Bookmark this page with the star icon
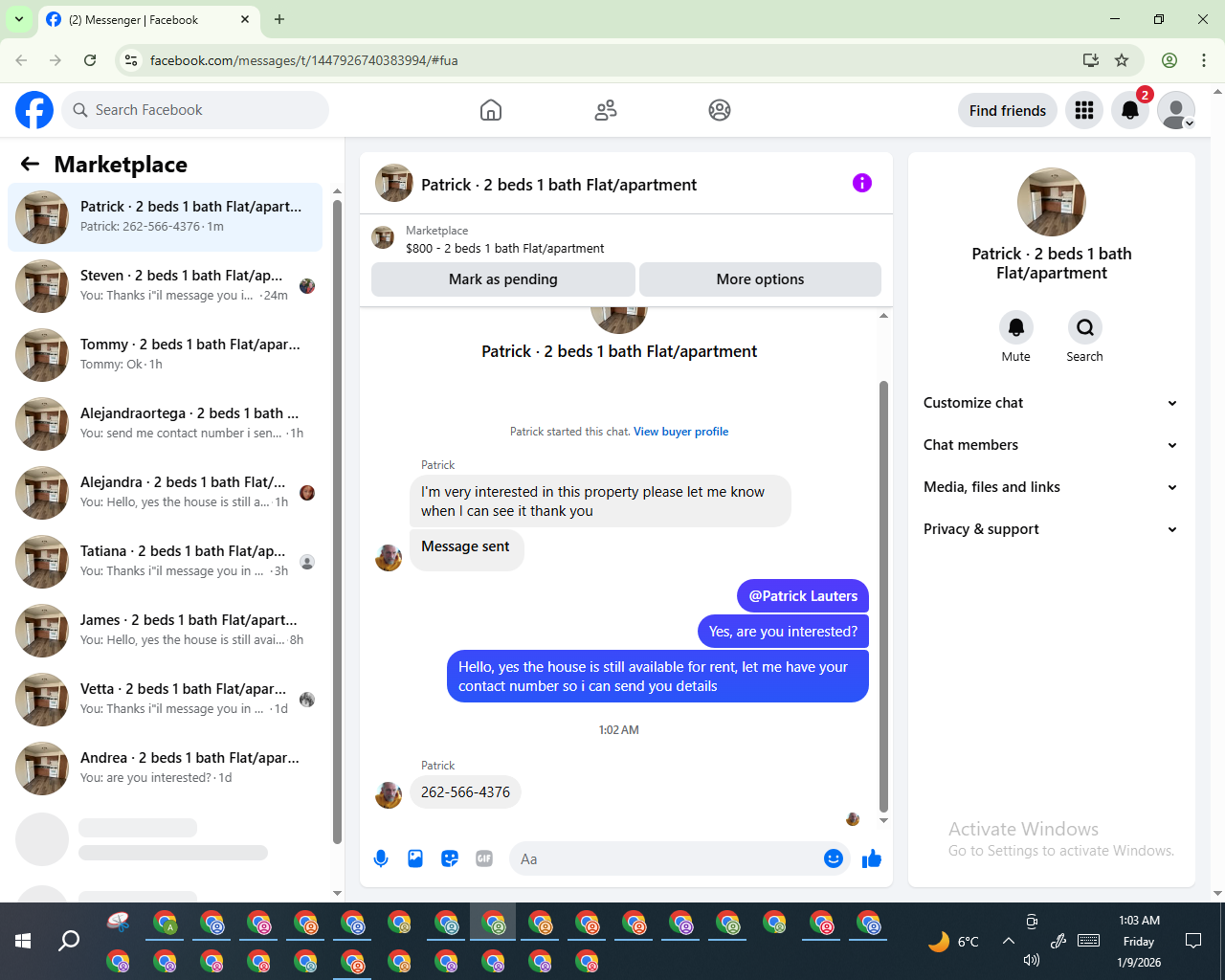The image size is (1225, 980). (x=1122, y=60)
